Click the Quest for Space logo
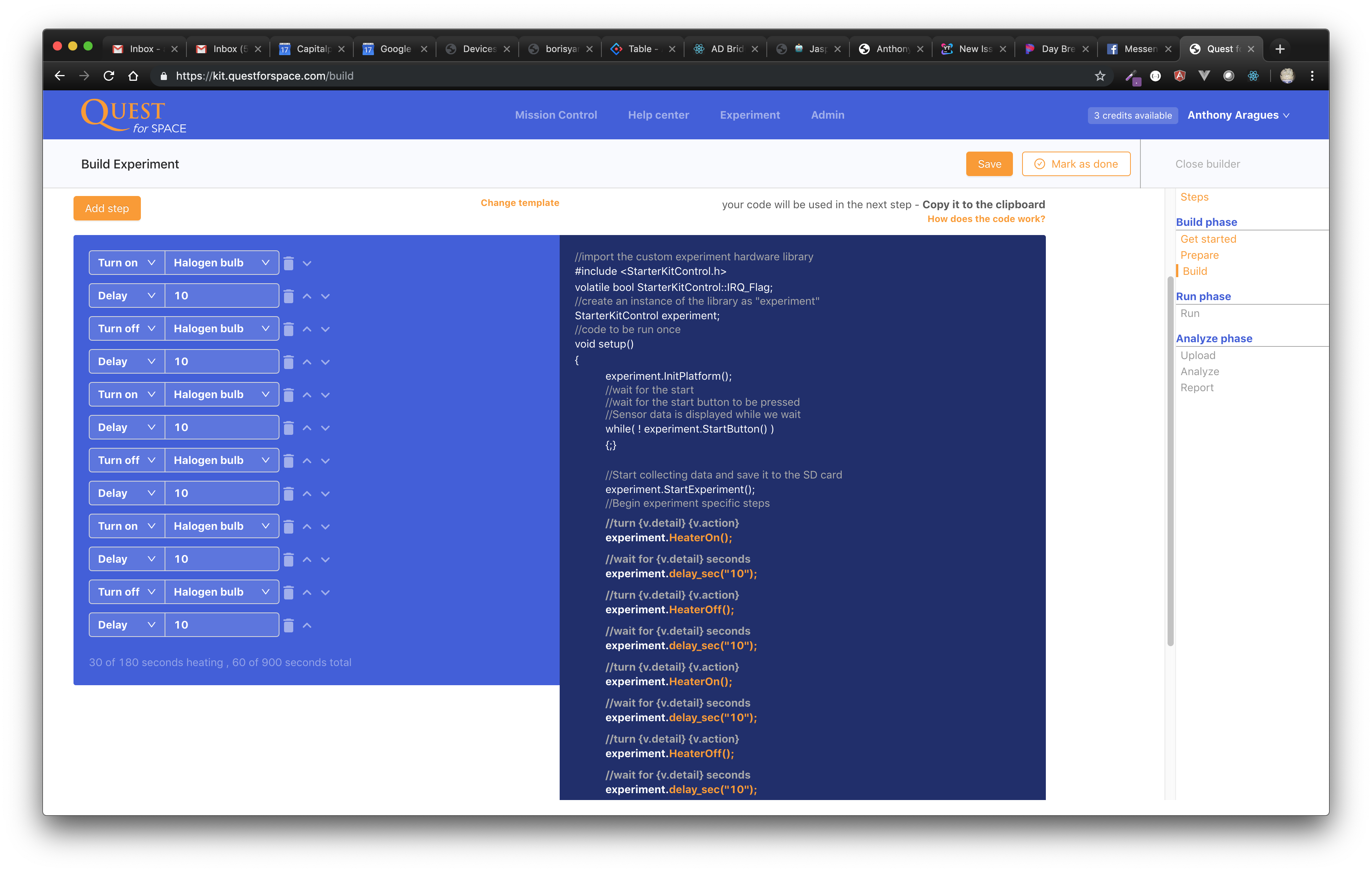This screenshot has width=1372, height=872. point(133,115)
